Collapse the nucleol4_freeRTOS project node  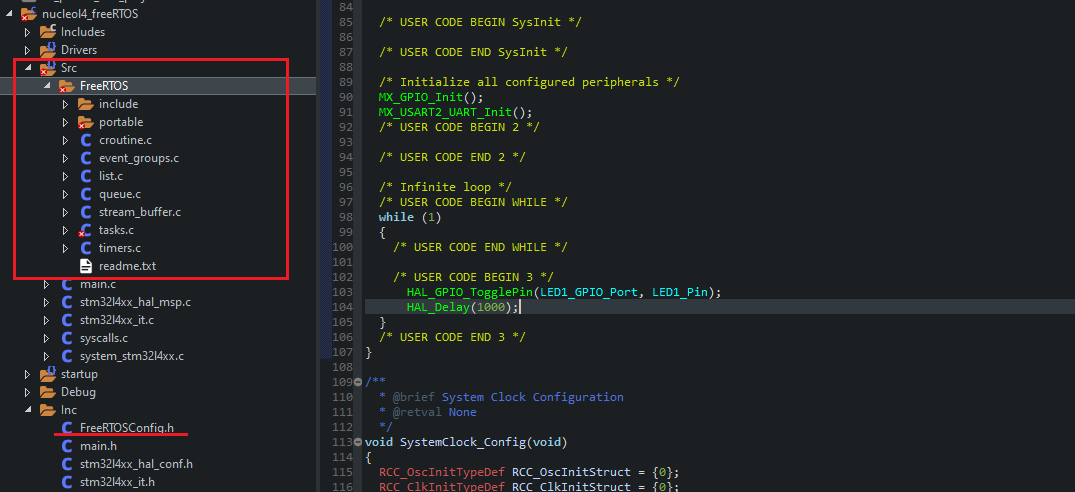pyautogui.click(x=10, y=14)
